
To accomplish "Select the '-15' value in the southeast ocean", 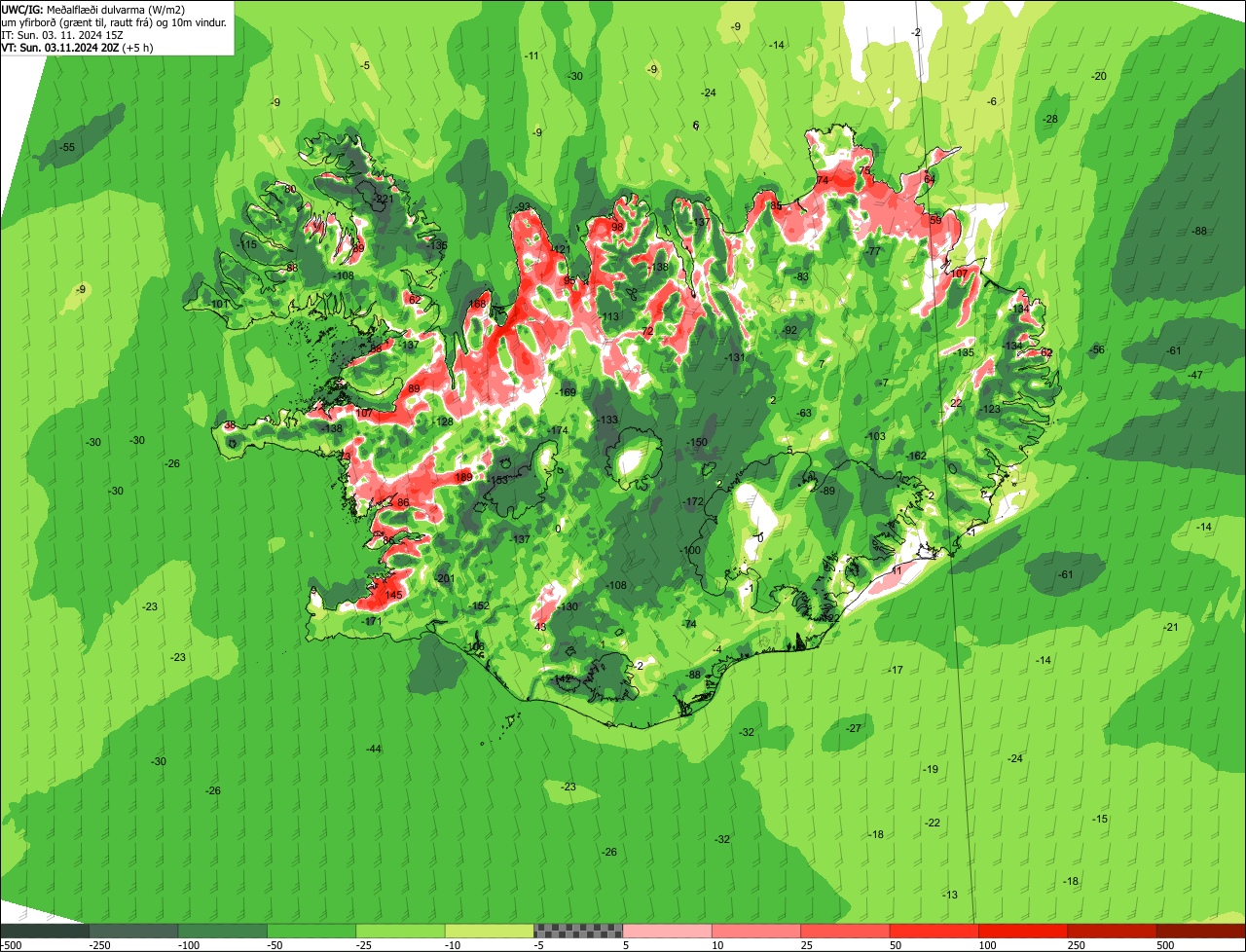I will point(1100,819).
